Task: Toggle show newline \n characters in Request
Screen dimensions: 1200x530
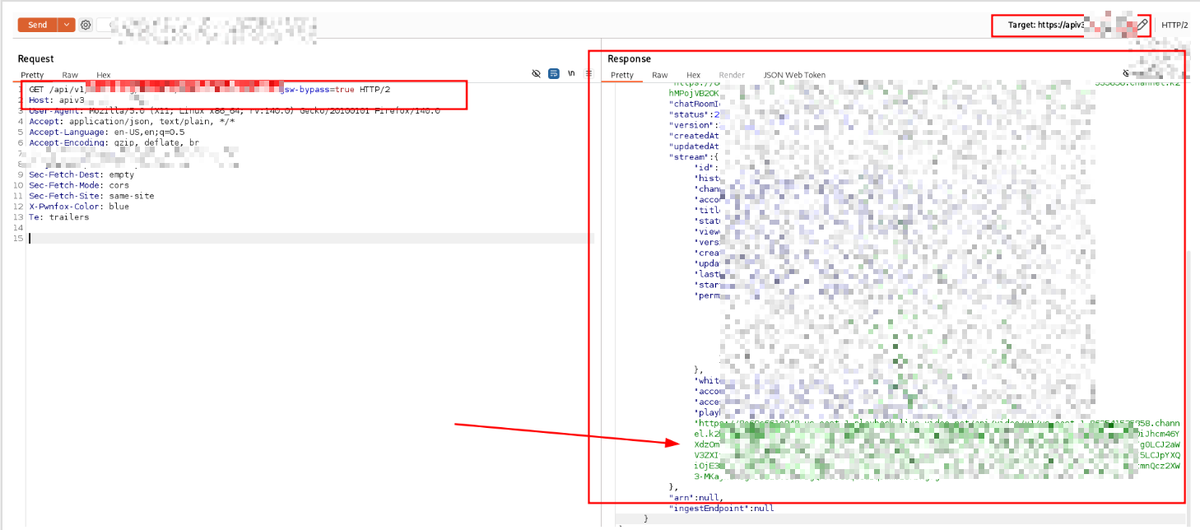Action: pos(571,74)
